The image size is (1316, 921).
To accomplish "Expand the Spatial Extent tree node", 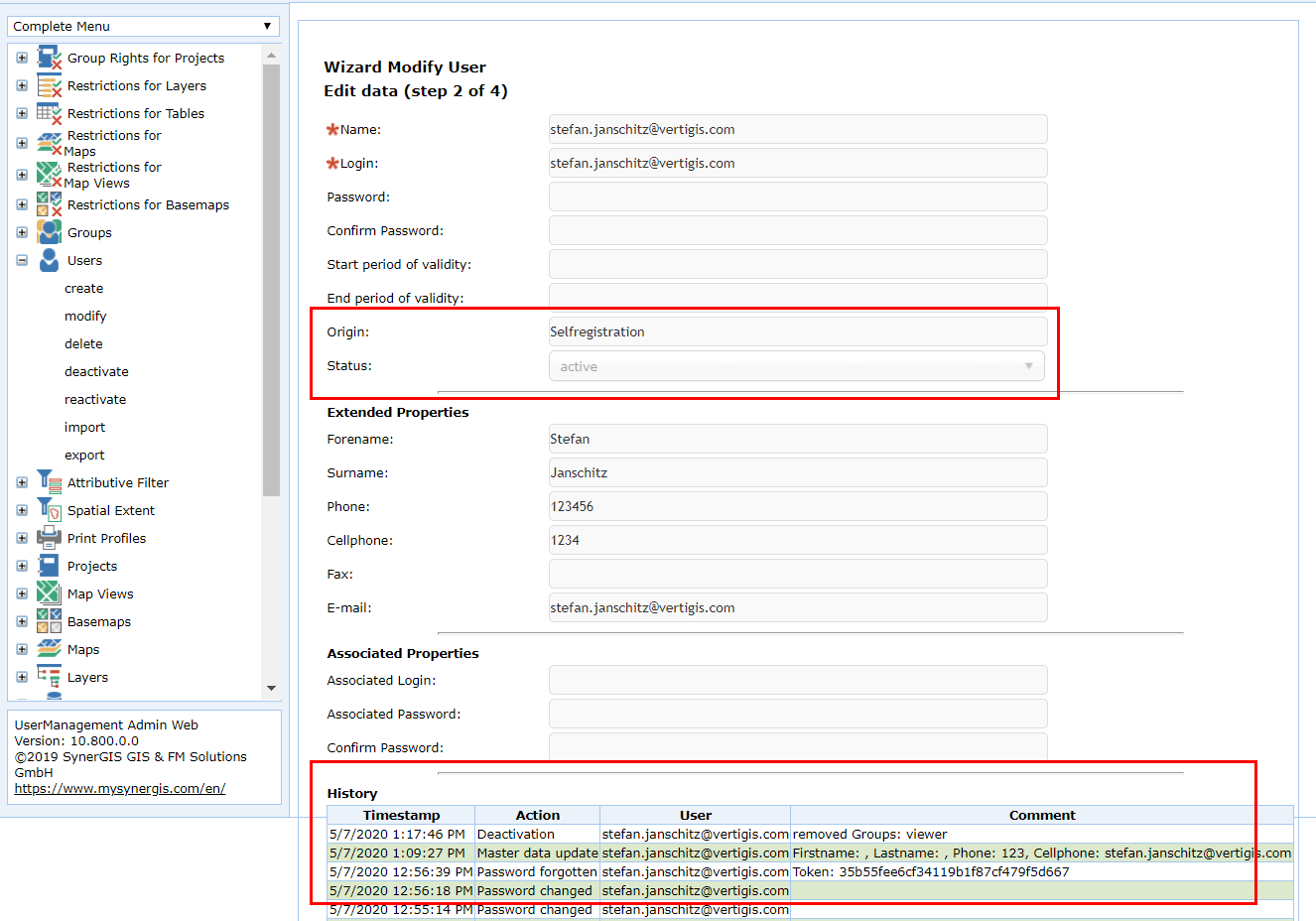I will [x=22, y=511].
